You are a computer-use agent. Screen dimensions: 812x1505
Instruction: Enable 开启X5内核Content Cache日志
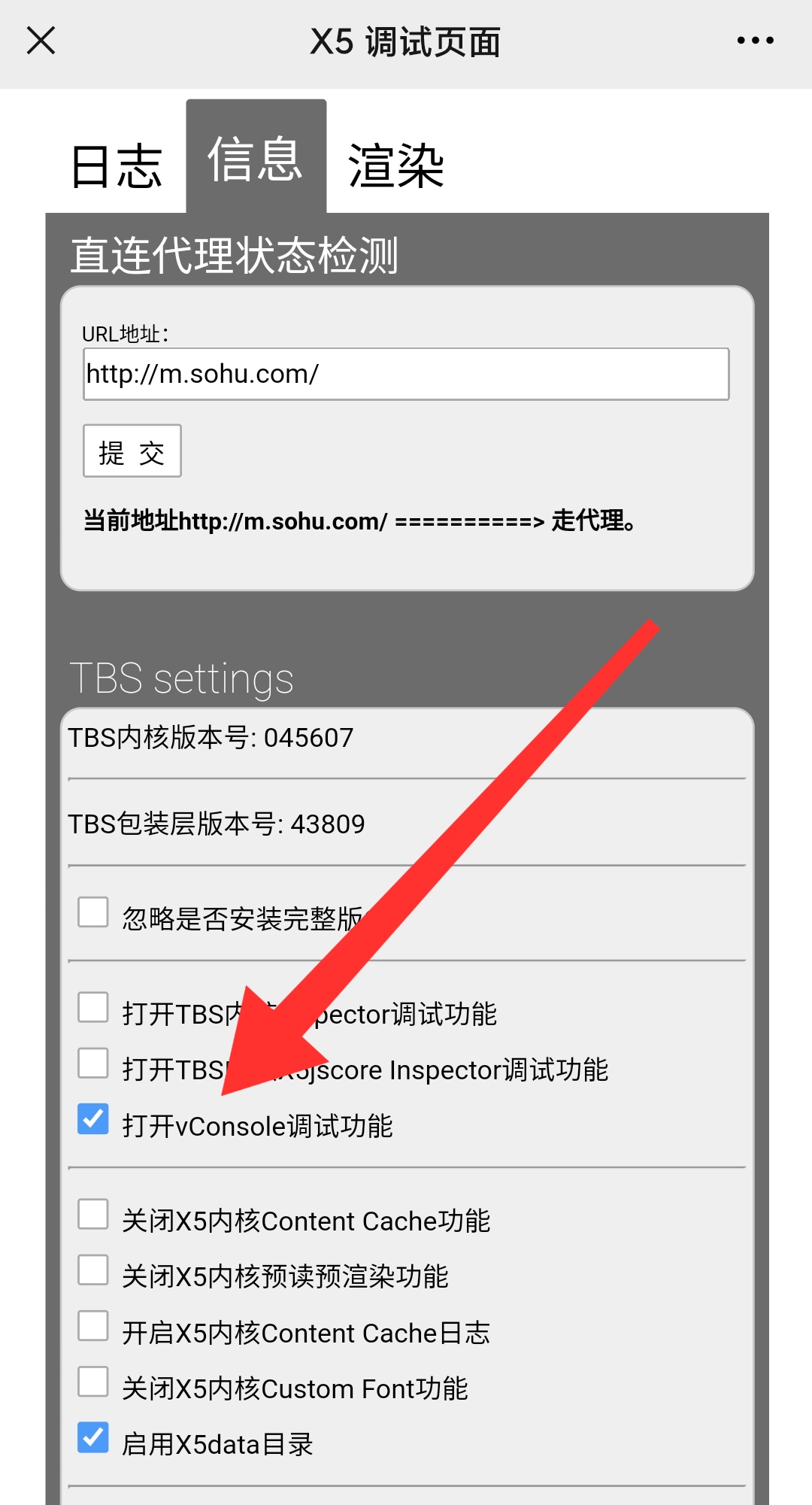pyautogui.click(x=93, y=1326)
